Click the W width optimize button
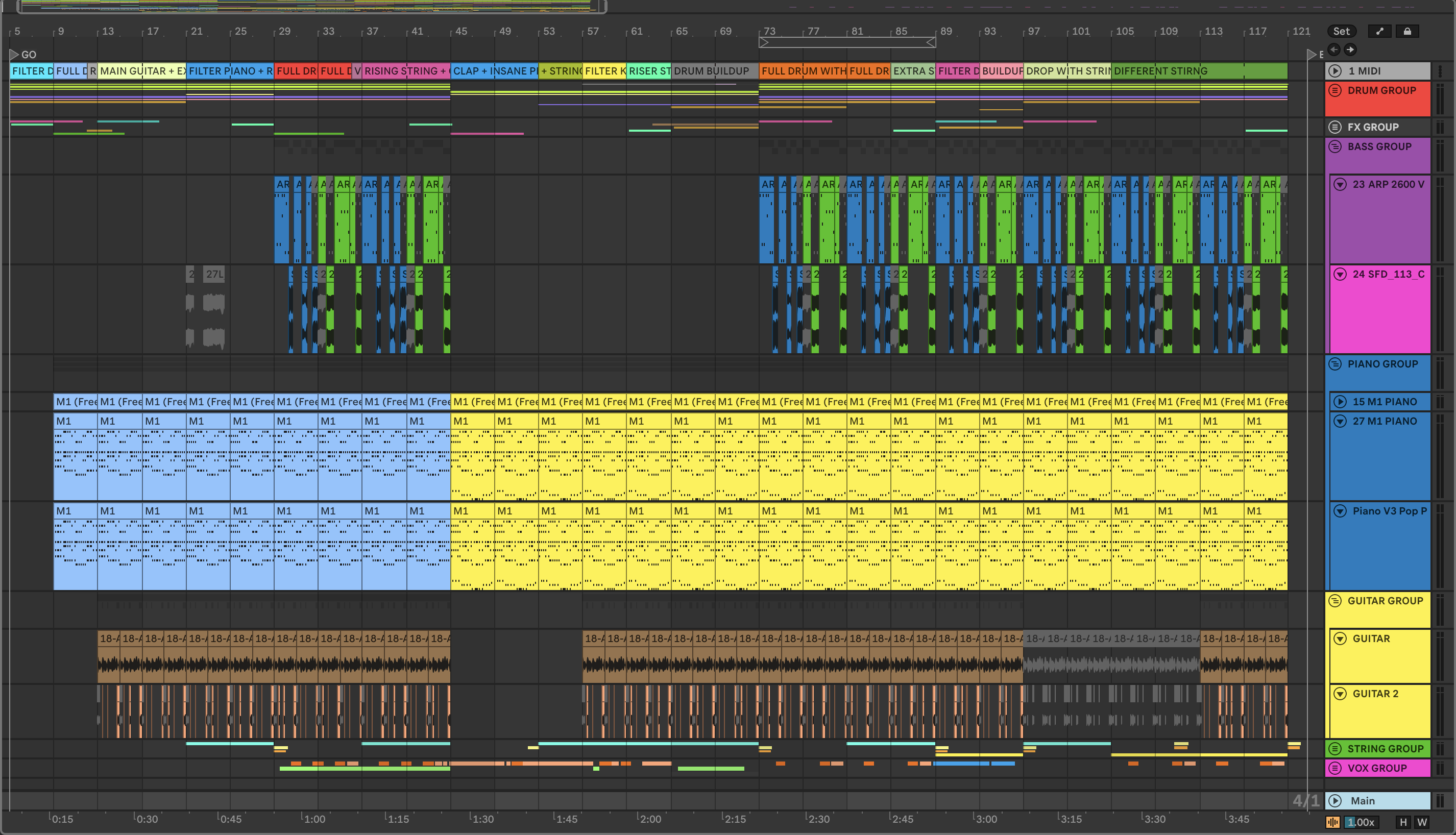1456x835 pixels. coord(1422,822)
